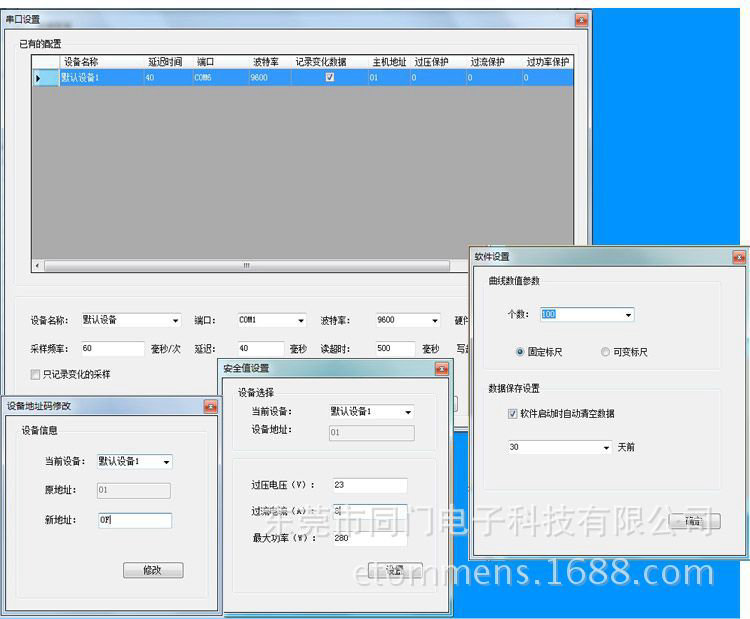
Task: Open the 个数 dropdown in 软件设置
Action: click(x=628, y=315)
